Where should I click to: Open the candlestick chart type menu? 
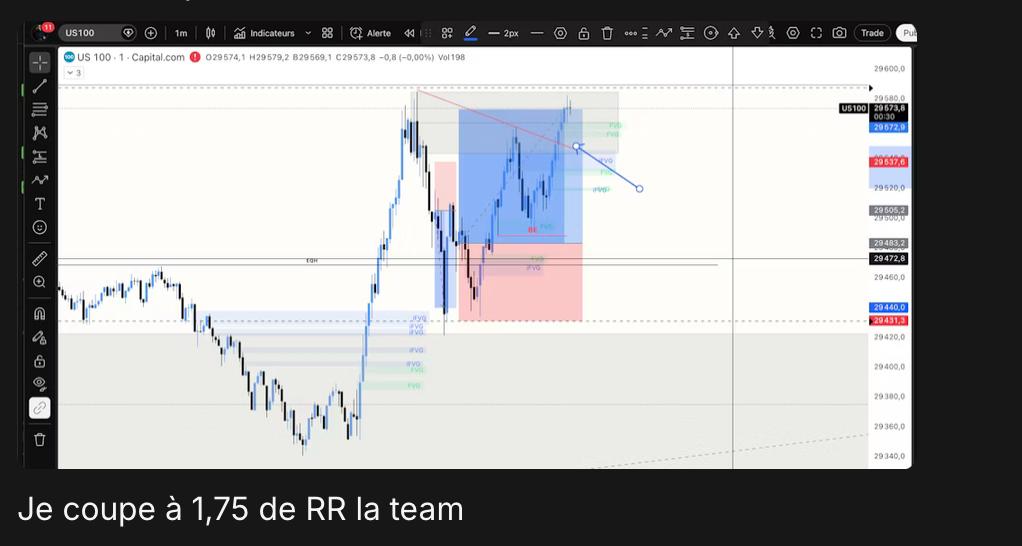click(x=211, y=33)
